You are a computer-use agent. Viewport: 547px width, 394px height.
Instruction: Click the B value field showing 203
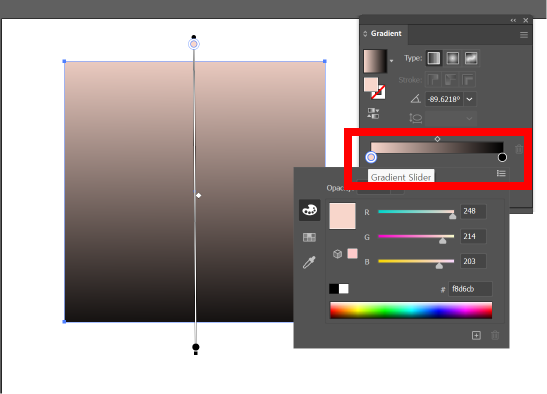473,261
